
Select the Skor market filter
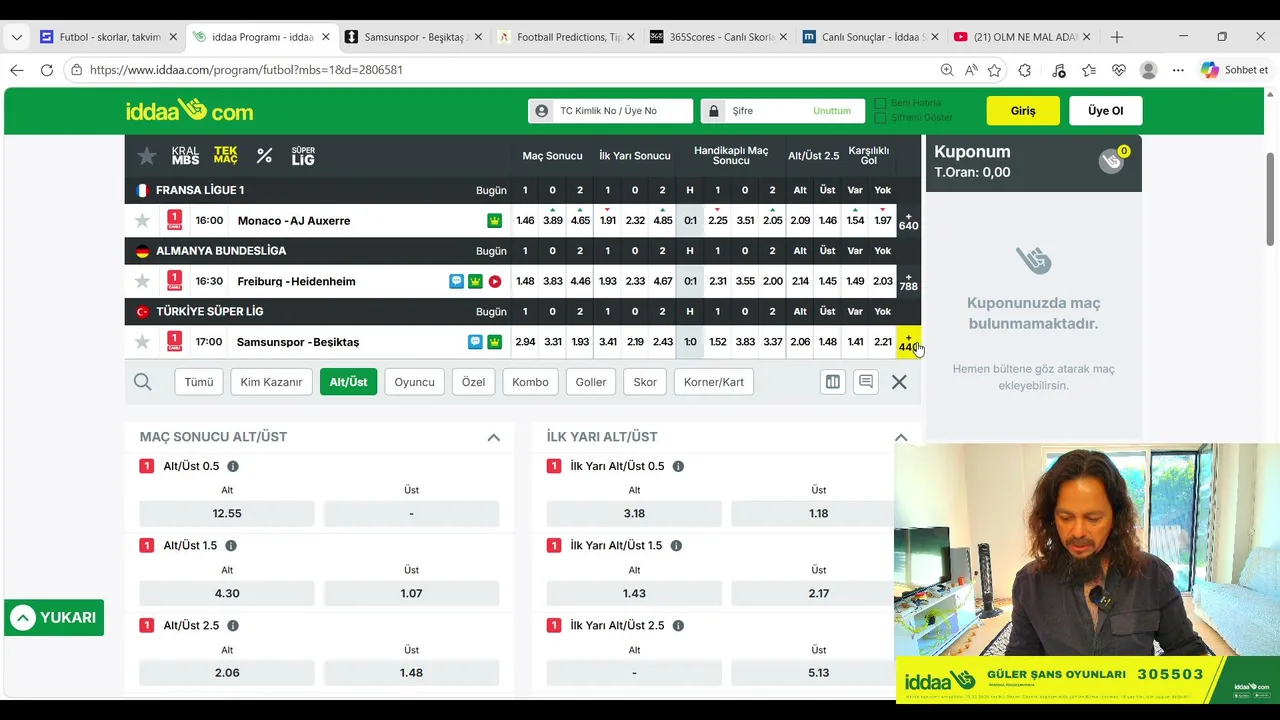[x=645, y=382]
